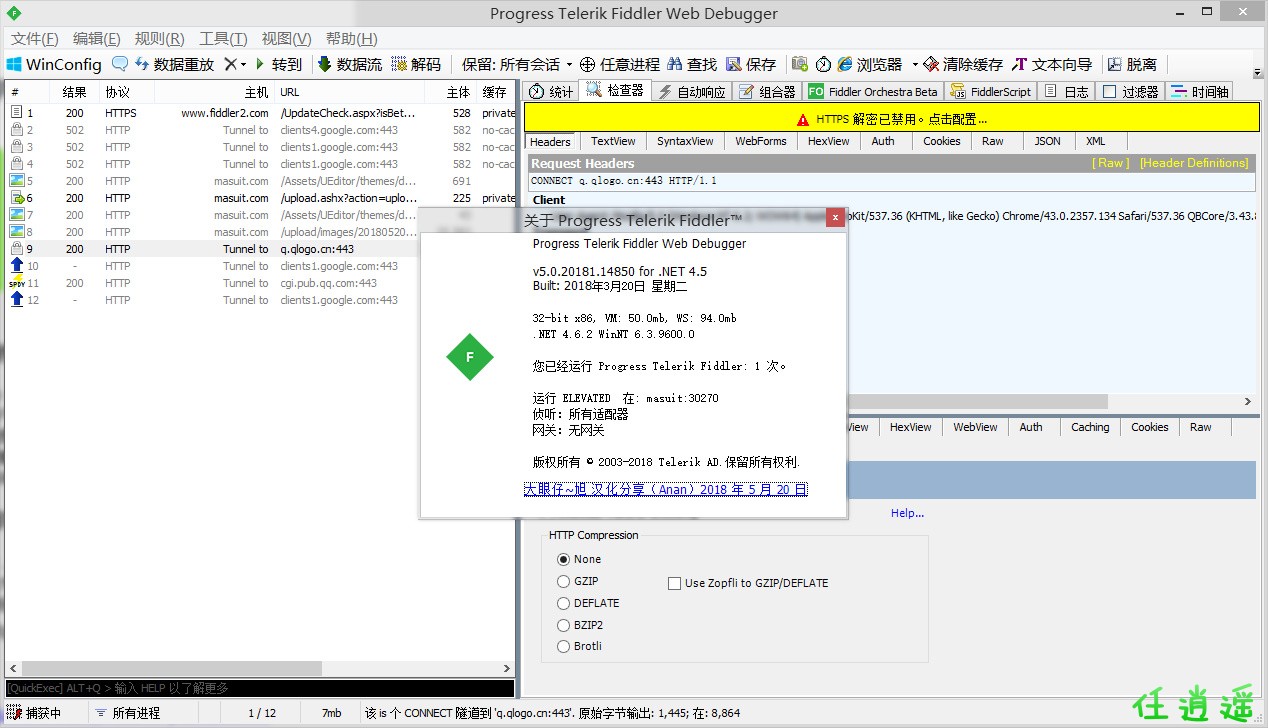Click the camera screenshot icon

click(x=799, y=64)
